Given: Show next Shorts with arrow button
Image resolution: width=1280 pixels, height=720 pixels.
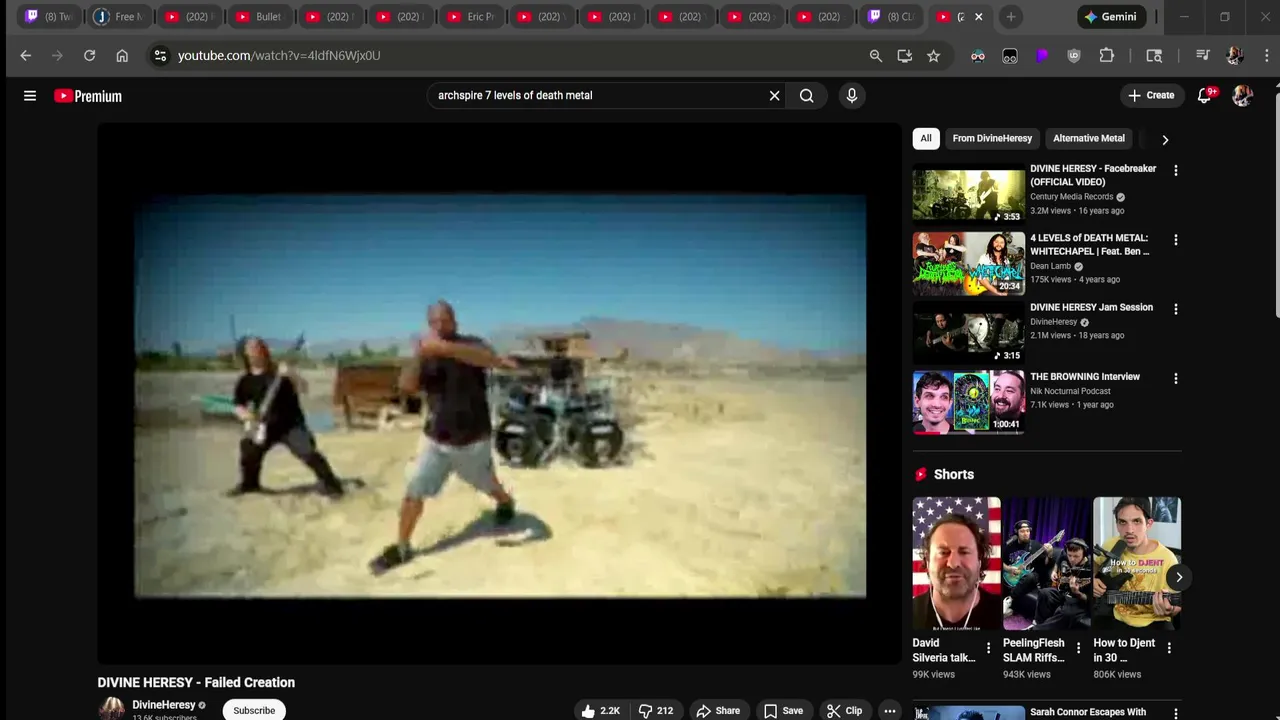Looking at the screenshot, I should click(1179, 577).
